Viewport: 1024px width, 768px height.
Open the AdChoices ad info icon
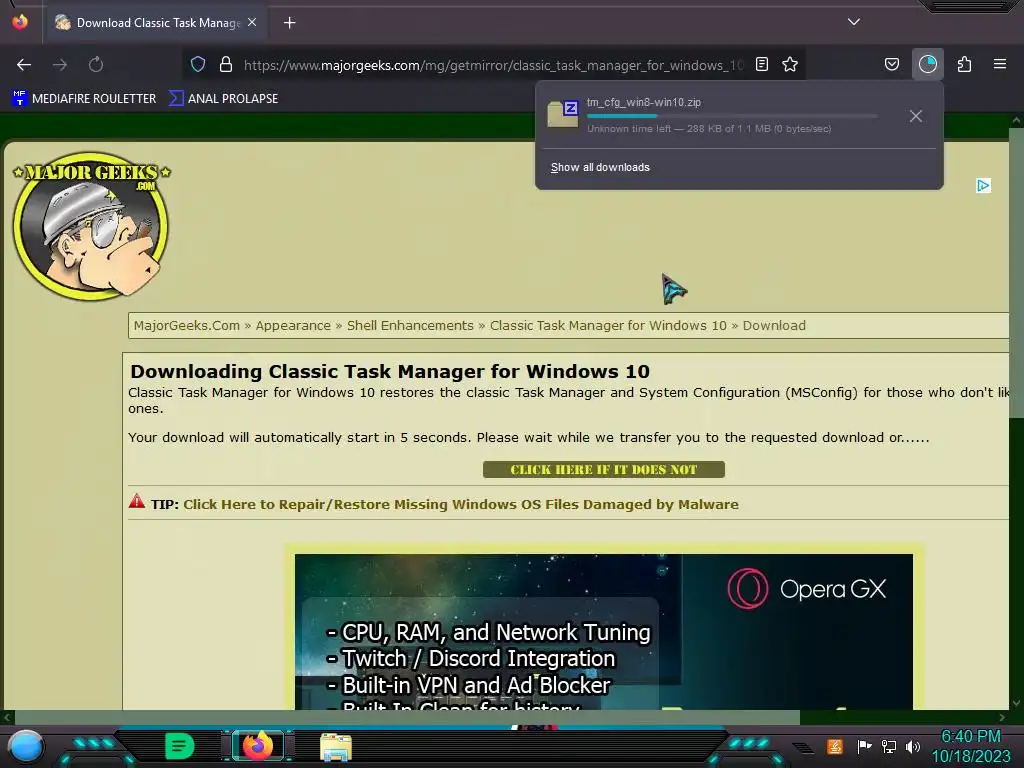983,185
